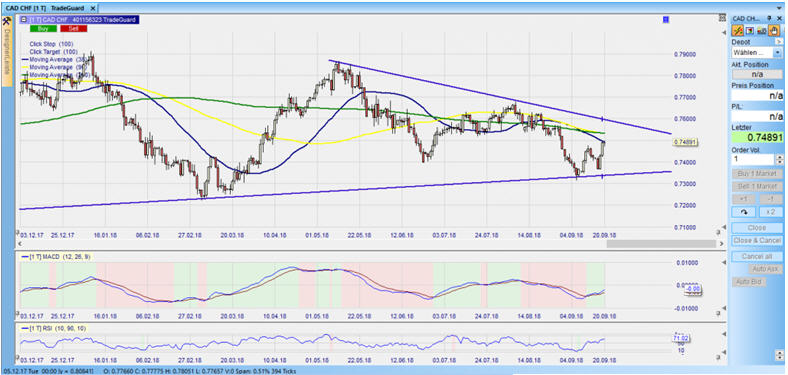
Task: Activate the trendline drawing tool in order panel
Action: click(738, 31)
